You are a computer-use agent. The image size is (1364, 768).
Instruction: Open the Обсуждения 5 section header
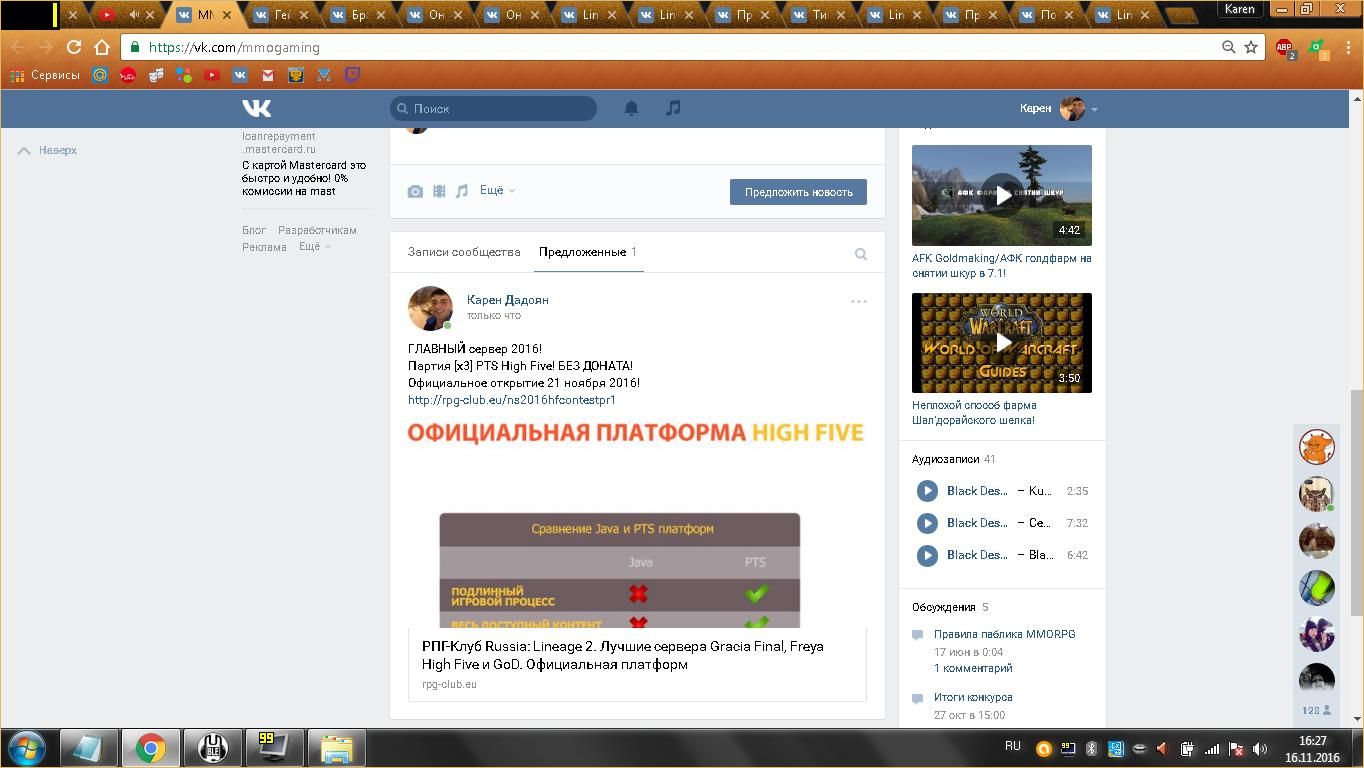[950, 607]
